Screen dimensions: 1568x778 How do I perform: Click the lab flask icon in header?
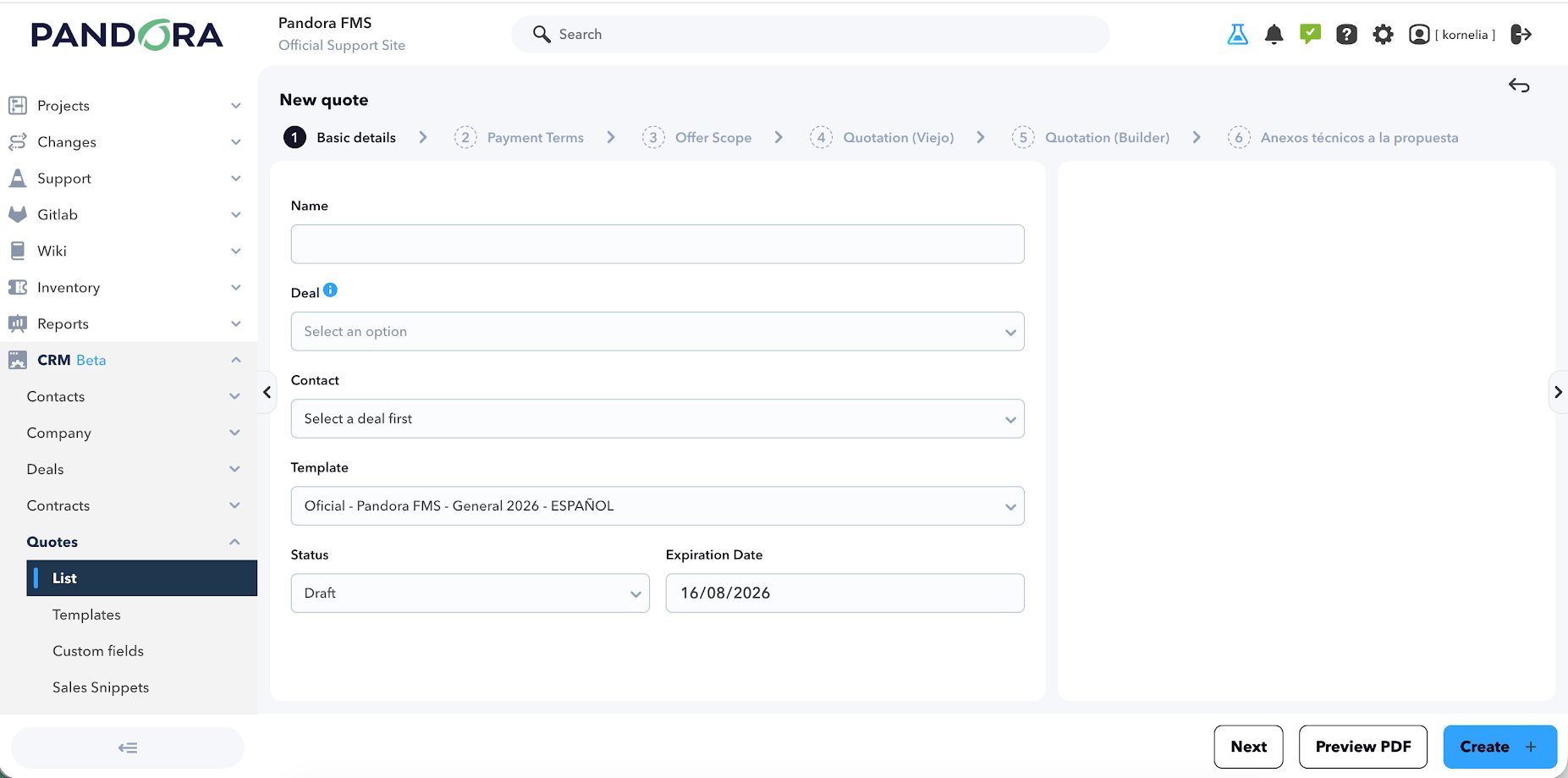[1237, 35]
